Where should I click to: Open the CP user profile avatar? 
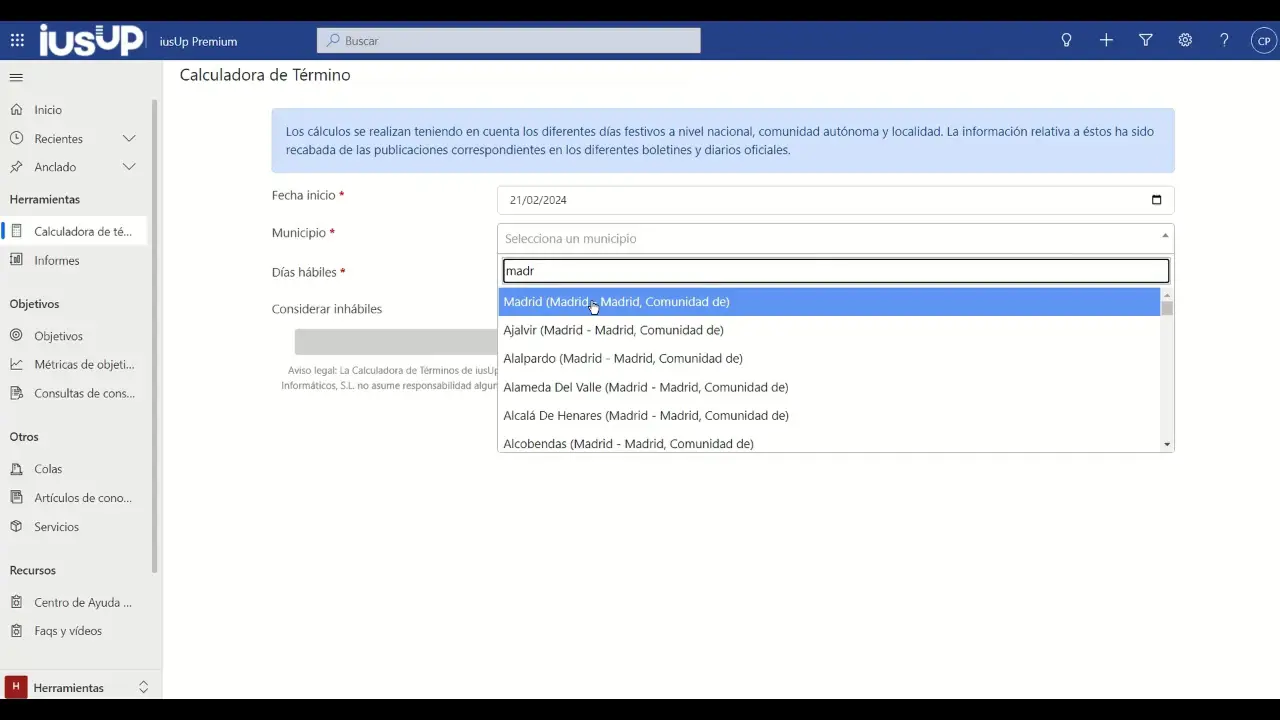click(1264, 41)
